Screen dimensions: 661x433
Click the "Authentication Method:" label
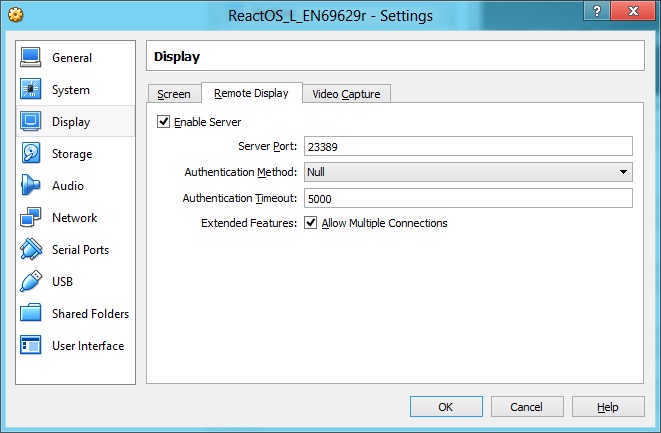[x=241, y=172]
